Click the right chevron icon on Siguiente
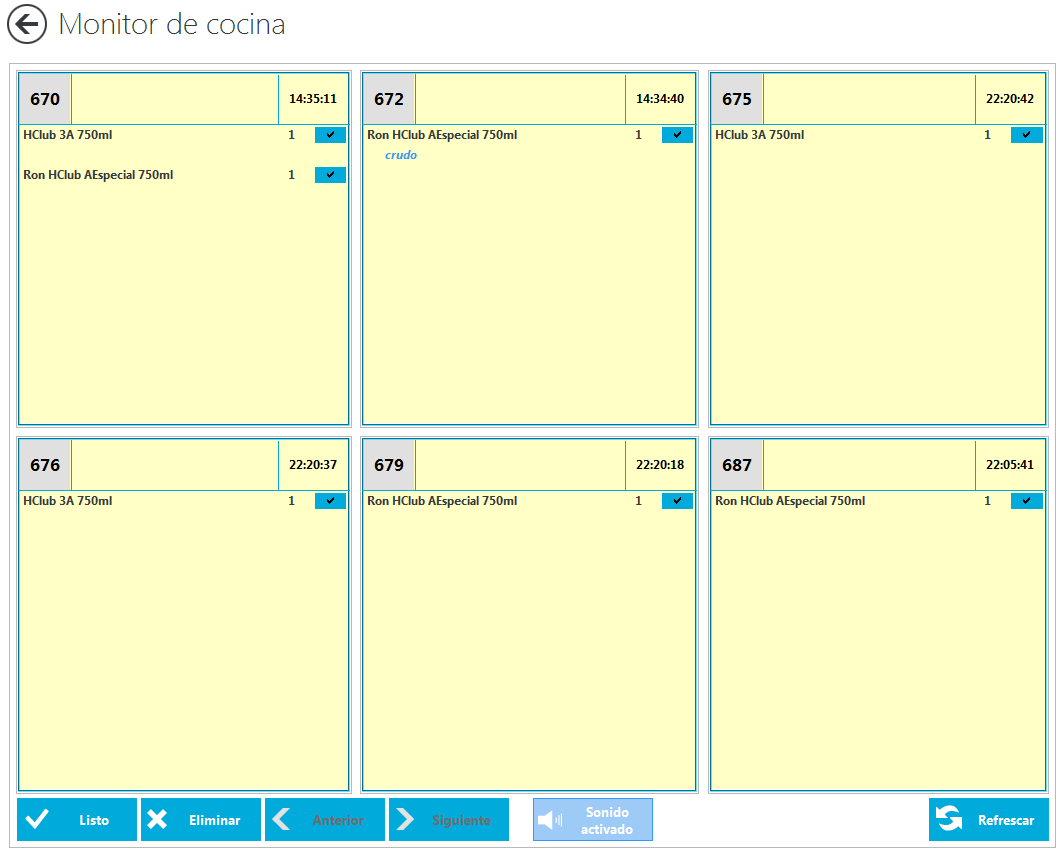The image size is (1063, 856). pos(407,819)
